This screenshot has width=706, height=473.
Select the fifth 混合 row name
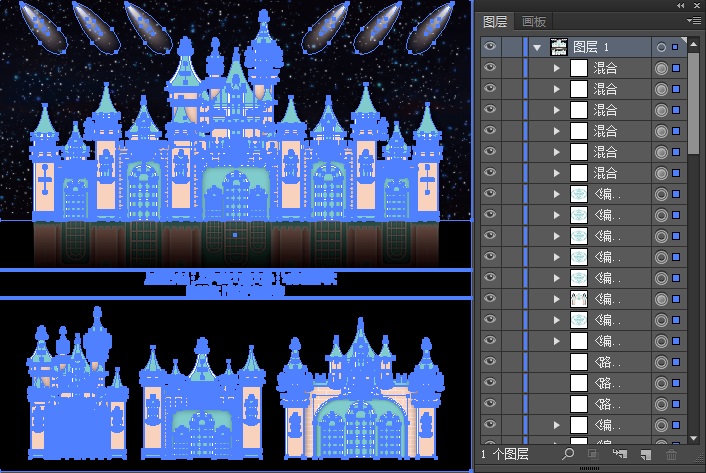(605, 152)
